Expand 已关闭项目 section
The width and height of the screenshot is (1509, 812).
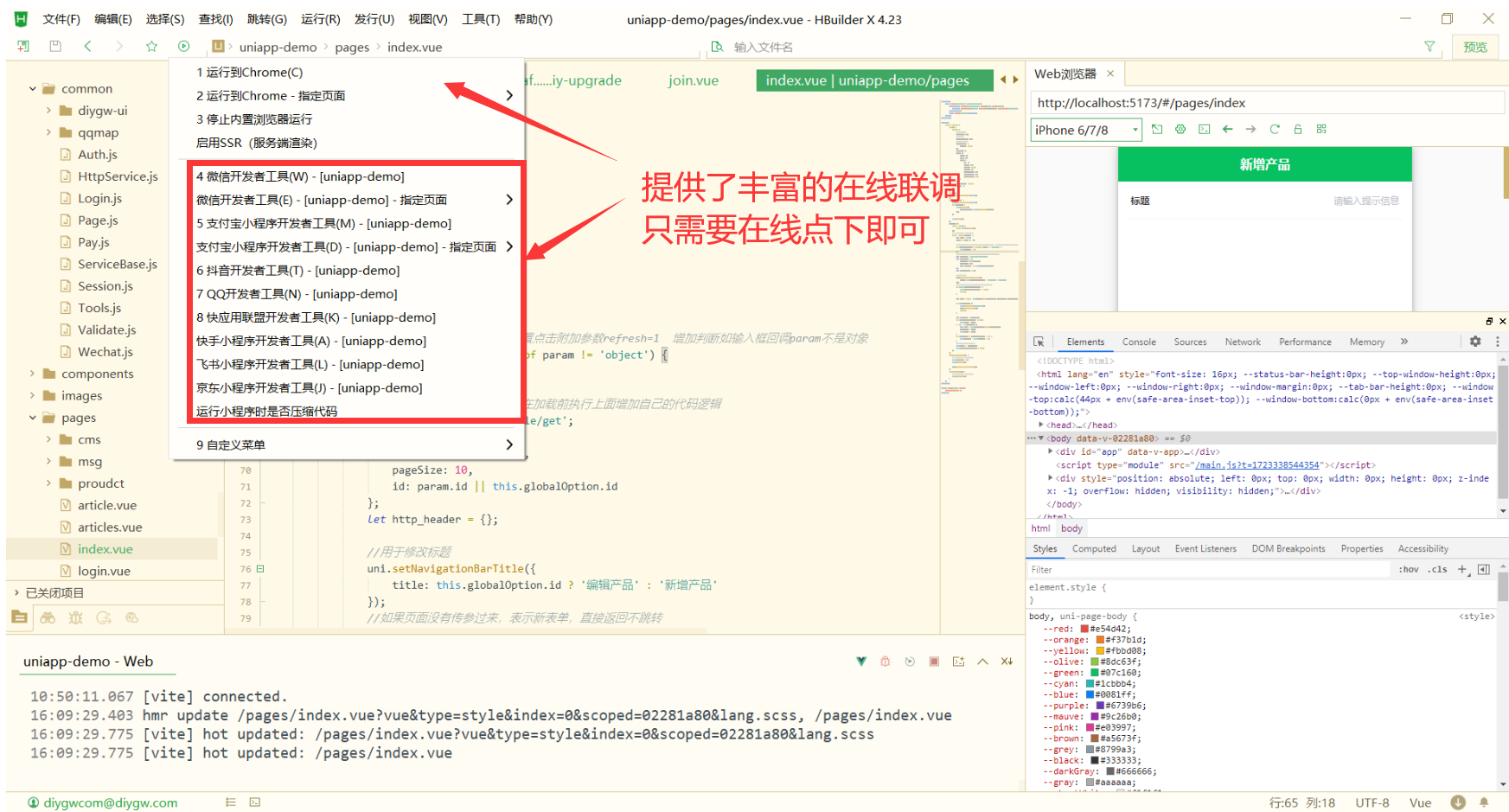point(17,592)
